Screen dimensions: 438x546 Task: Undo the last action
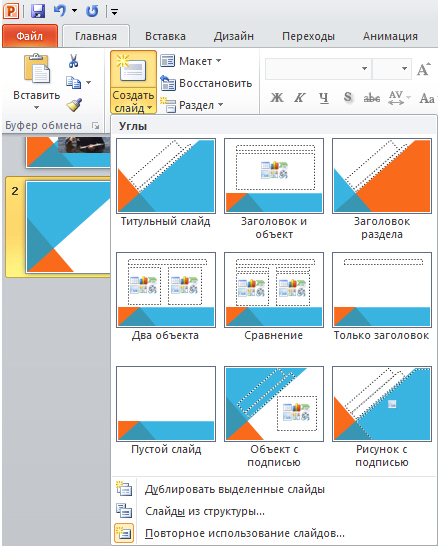coord(60,11)
